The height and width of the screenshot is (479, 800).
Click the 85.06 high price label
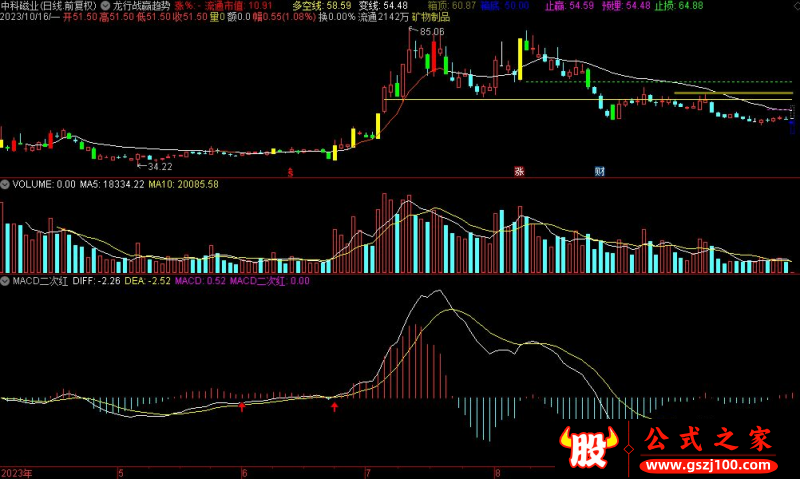coord(432,32)
